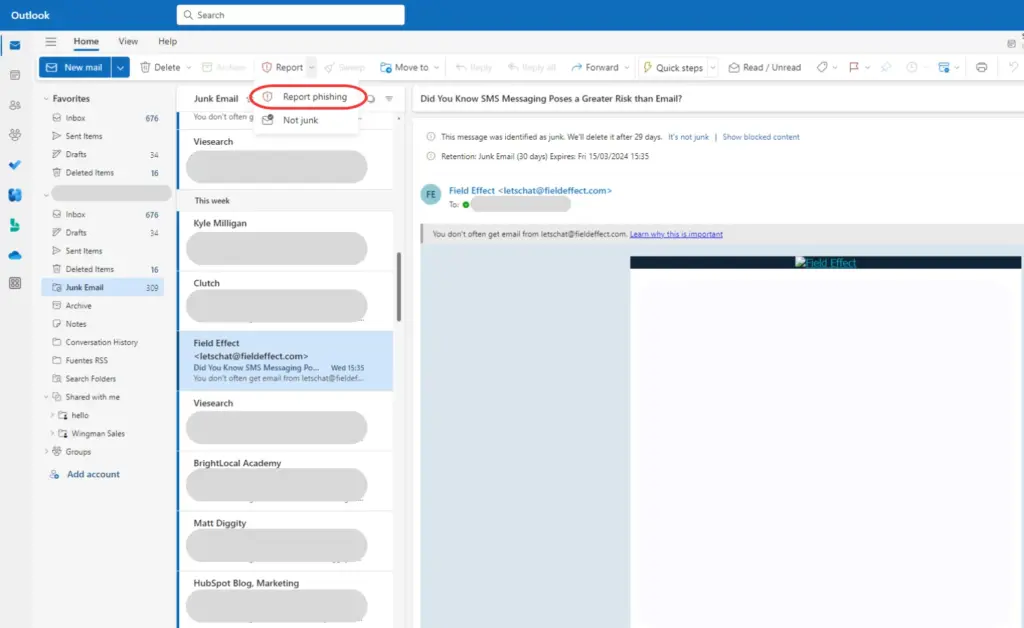Open the More apps grid icon
Screen dimensions: 1024x628
click(x=15, y=283)
